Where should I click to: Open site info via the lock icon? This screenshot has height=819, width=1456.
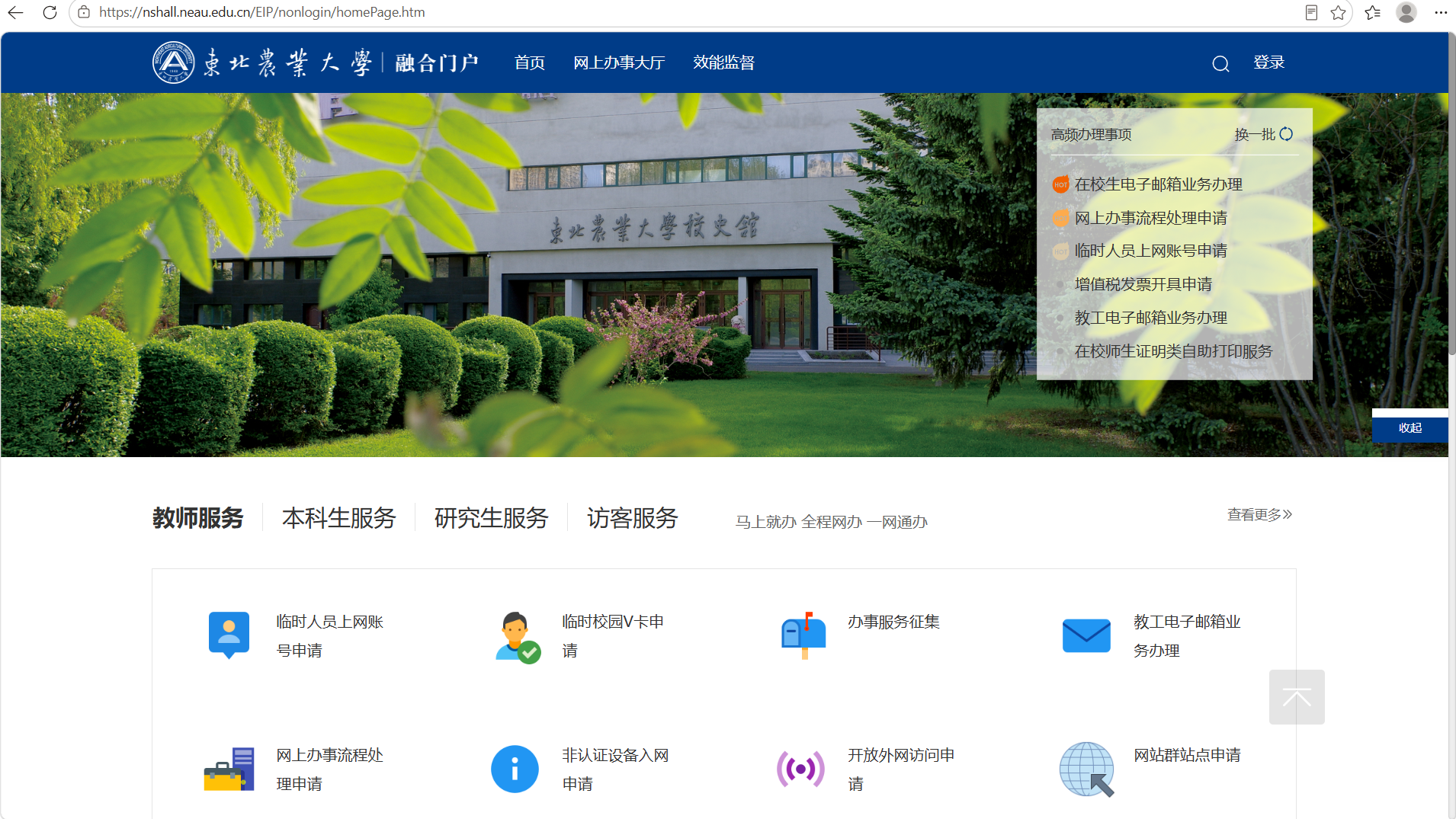pyautogui.click(x=84, y=12)
